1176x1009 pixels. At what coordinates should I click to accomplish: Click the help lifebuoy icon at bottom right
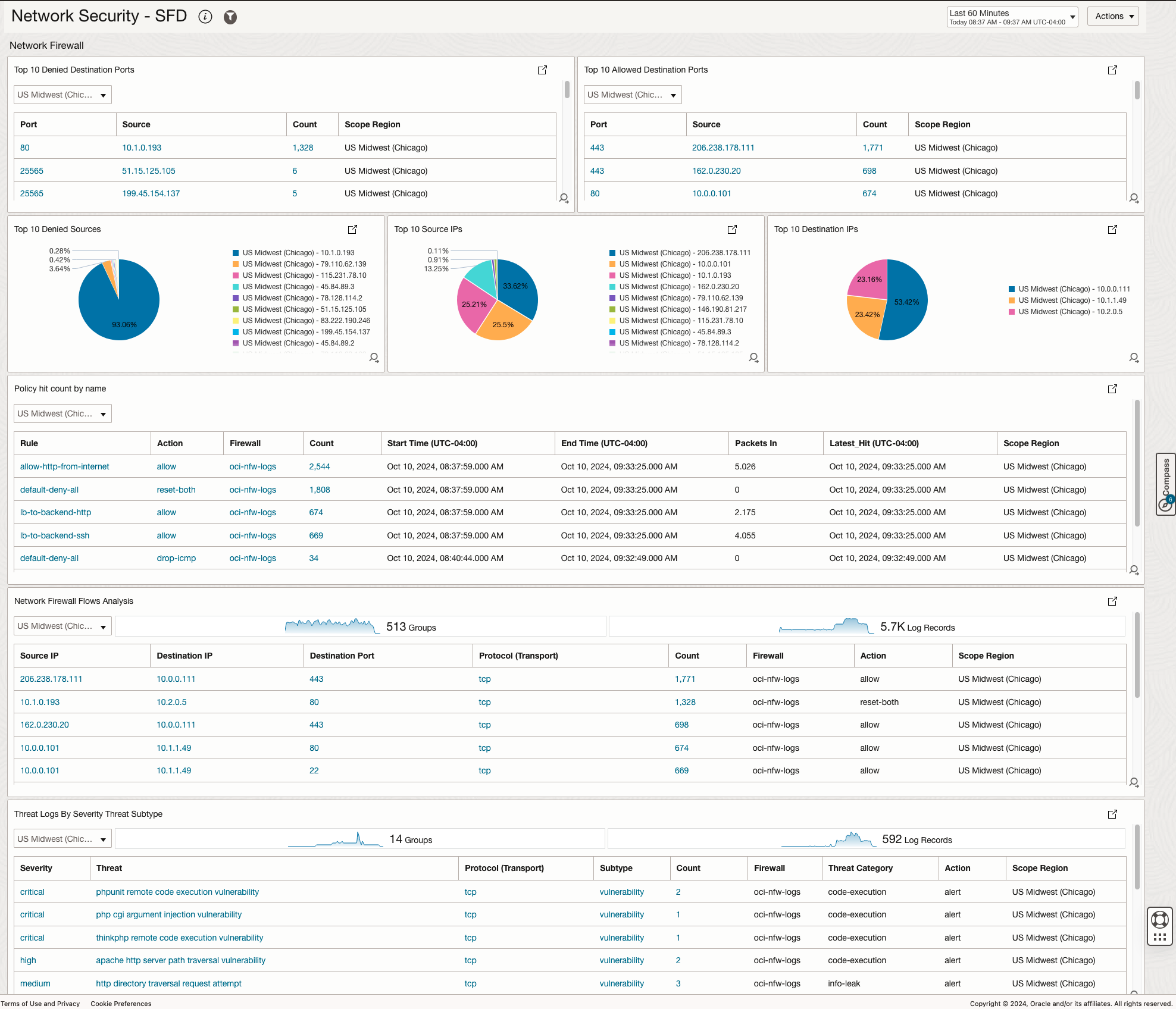point(1159,920)
